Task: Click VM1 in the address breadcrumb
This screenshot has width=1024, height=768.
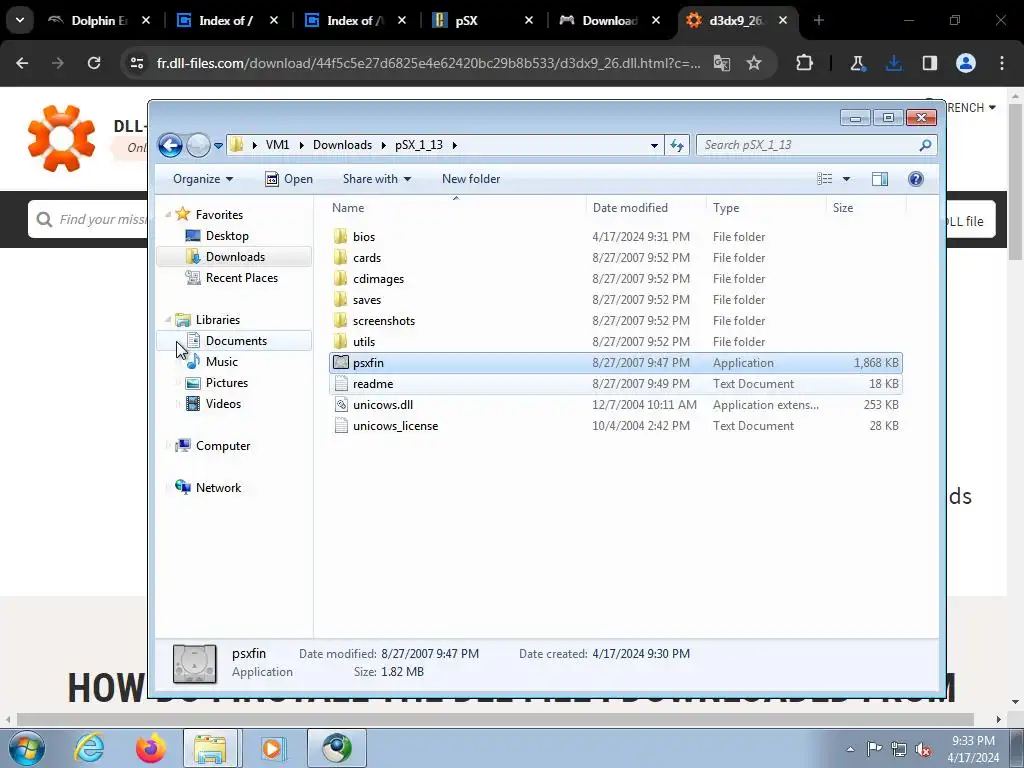Action: click(x=277, y=145)
